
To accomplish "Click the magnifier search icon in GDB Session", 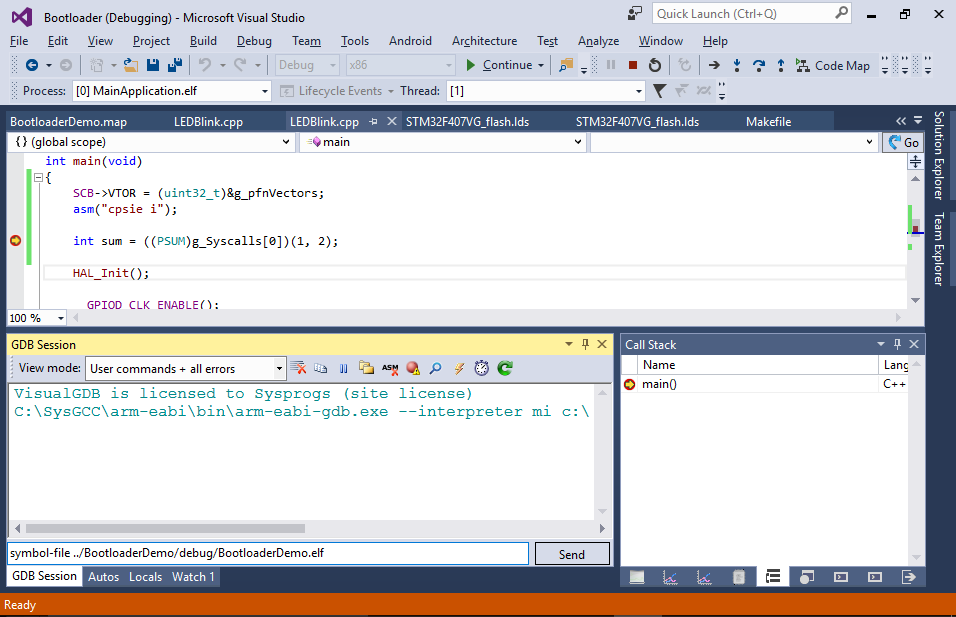I will (x=435, y=368).
